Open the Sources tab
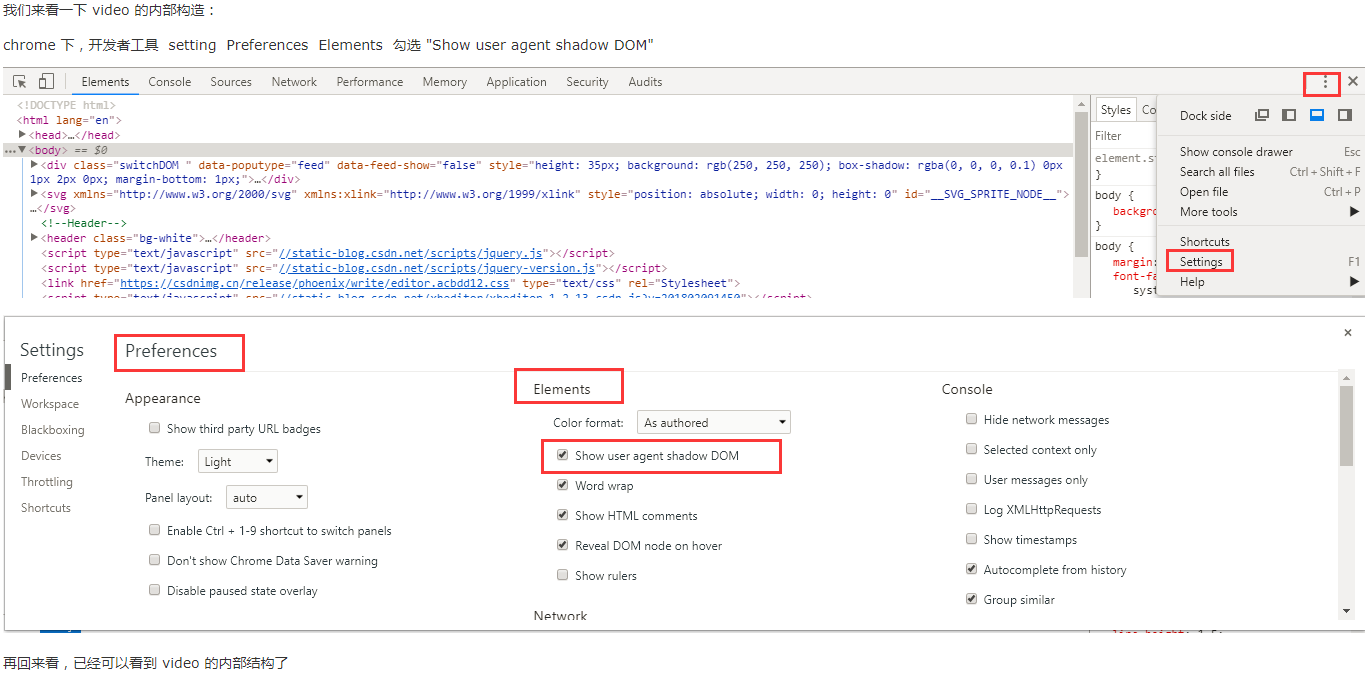1365x673 pixels. click(x=231, y=82)
